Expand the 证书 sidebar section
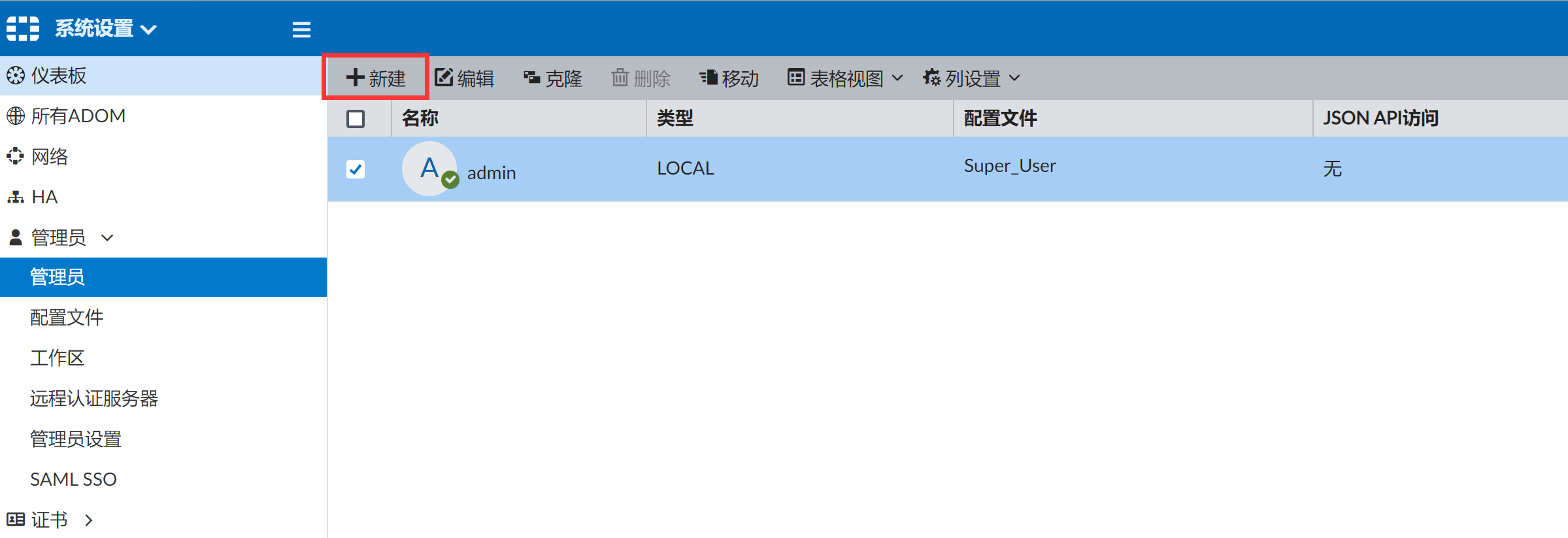 point(88,520)
